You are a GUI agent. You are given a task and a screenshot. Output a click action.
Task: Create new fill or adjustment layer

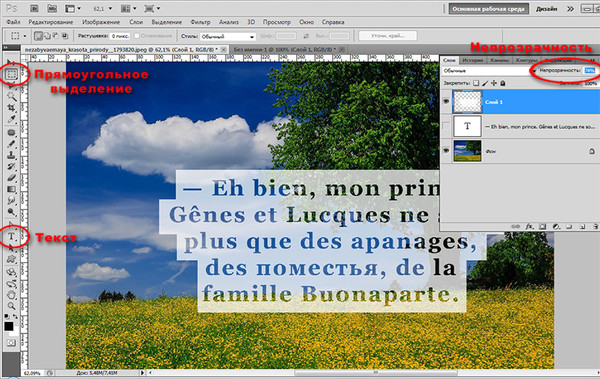point(556,227)
